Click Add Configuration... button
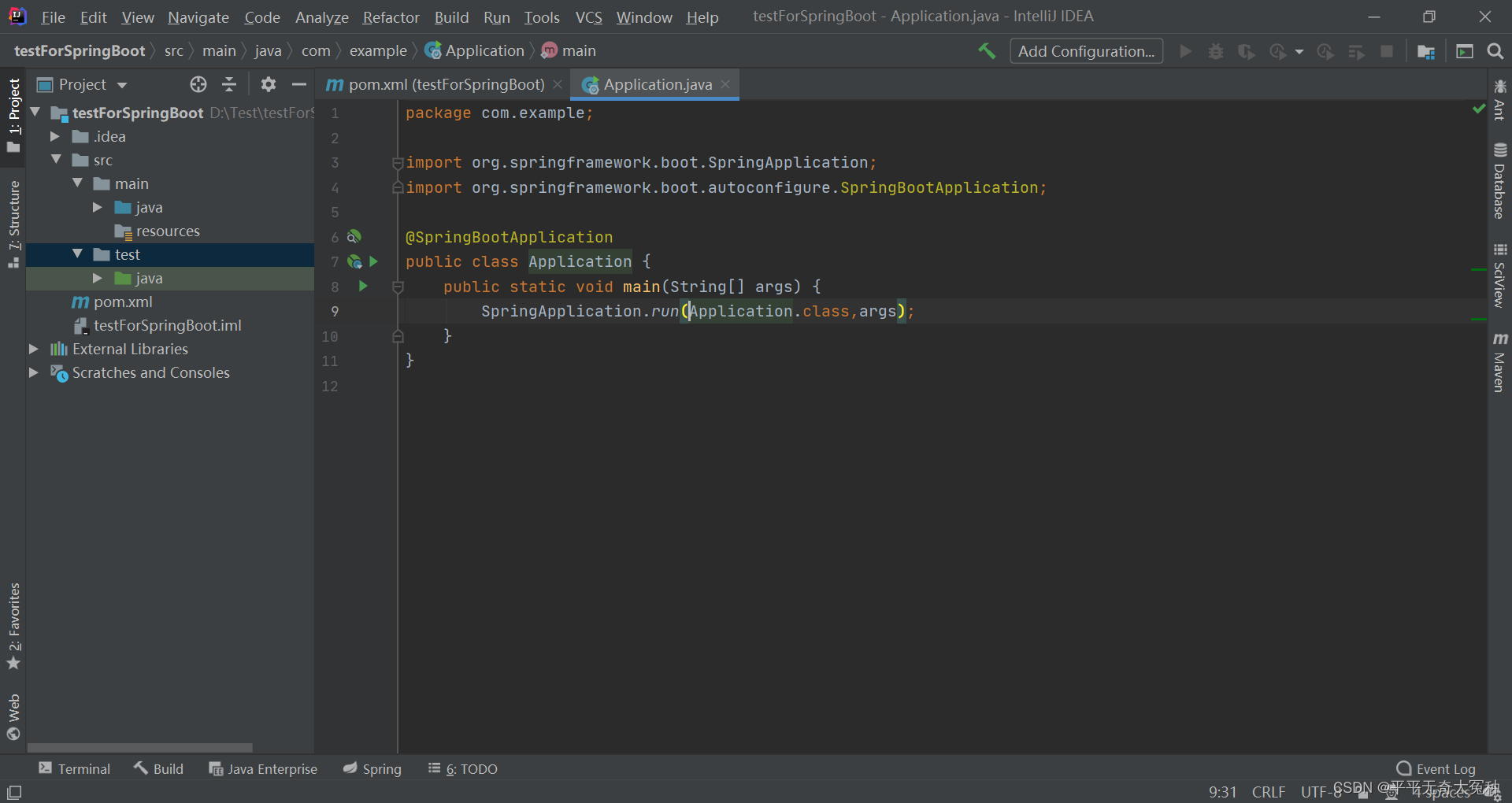This screenshot has width=1512, height=803. 1086,51
